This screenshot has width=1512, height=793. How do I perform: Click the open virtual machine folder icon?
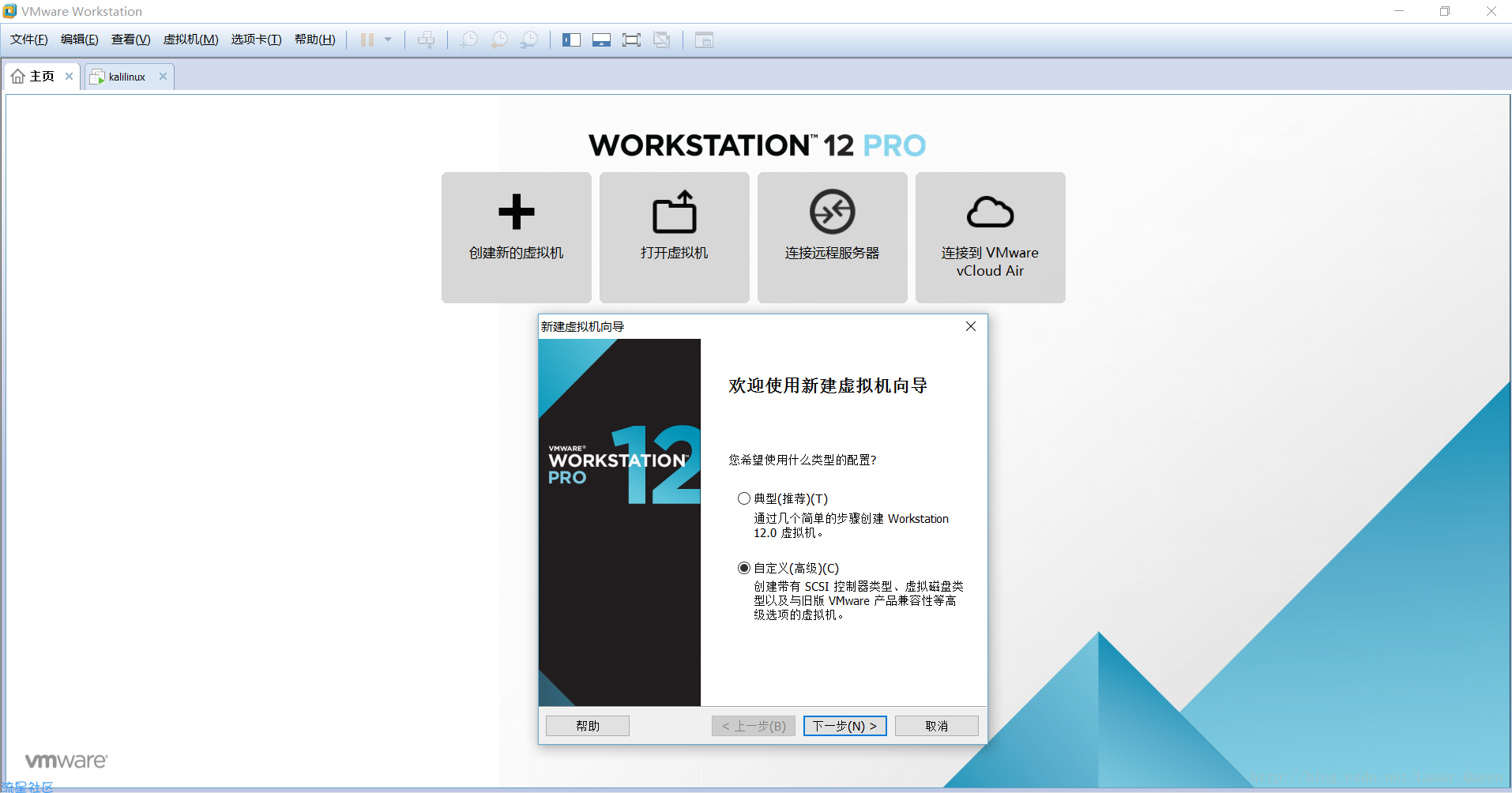[674, 212]
